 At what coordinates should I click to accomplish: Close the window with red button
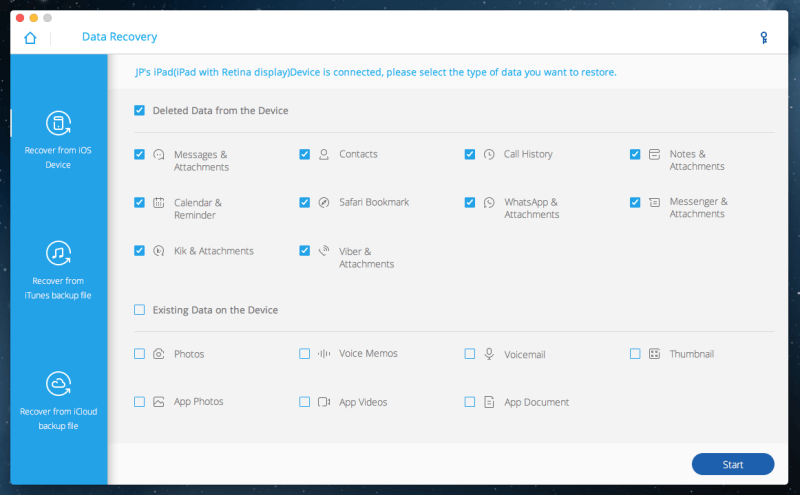pos(20,18)
